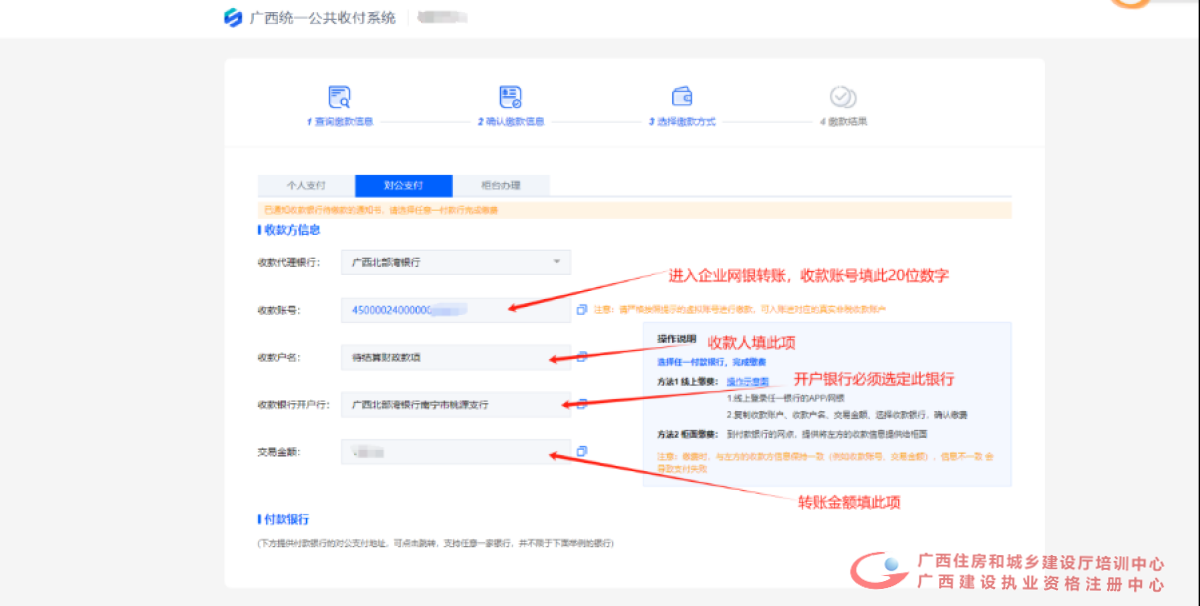Open the 广西北部湾银行 bank selection box
This screenshot has height=606, width=1200.
455,262
